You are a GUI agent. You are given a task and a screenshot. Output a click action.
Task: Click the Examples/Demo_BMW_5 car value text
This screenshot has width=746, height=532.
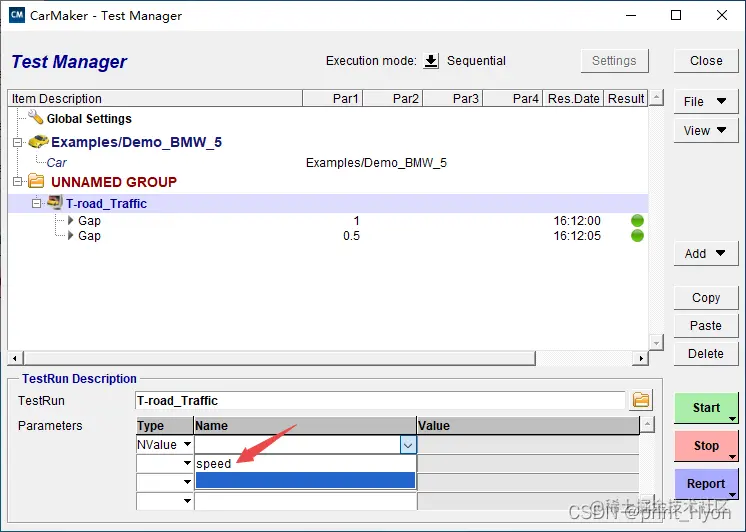pyautogui.click(x=376, y=163)
